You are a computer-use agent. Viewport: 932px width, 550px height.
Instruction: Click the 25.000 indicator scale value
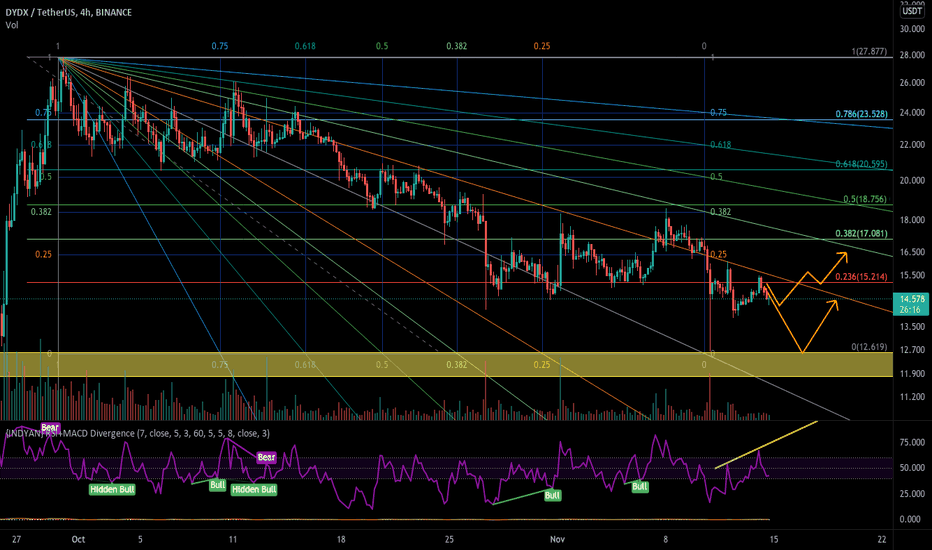coord(912,494)
